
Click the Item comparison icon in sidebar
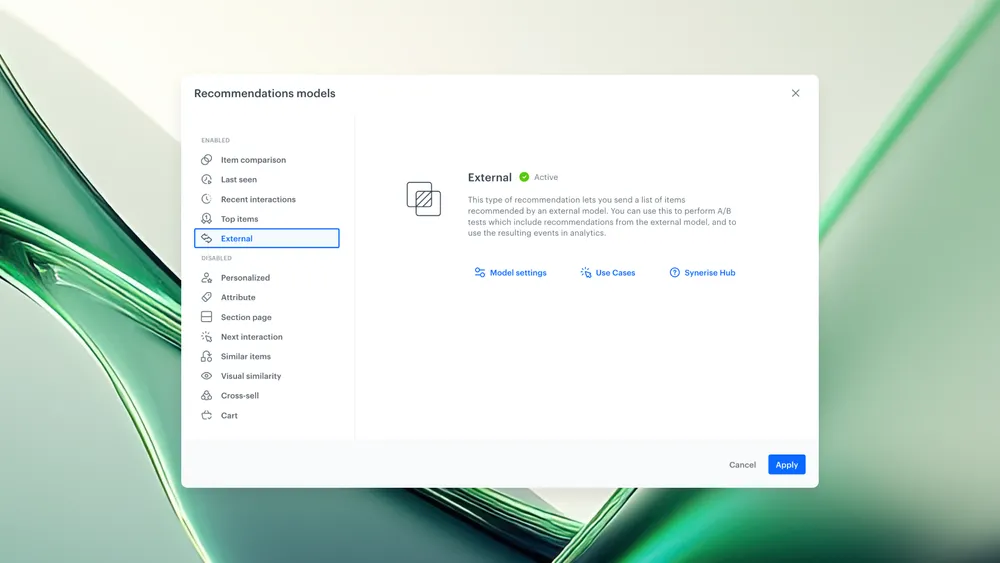pyautogui.click(x=207, y=160)
